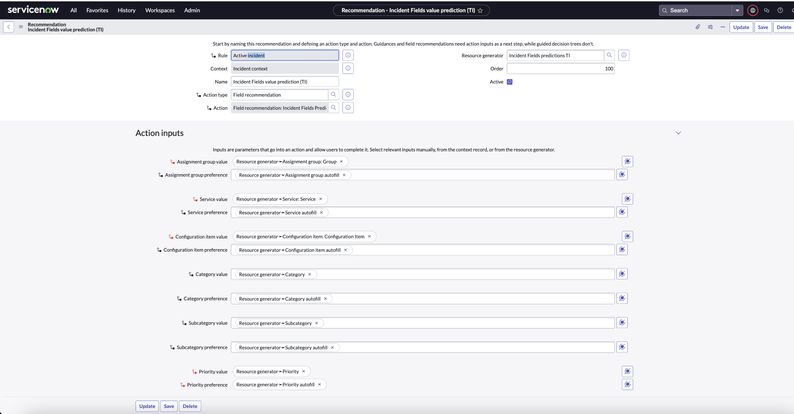794x414 pixels.
Task: Open data picker for Subcategory value
Action: click(x=622, y=322)
